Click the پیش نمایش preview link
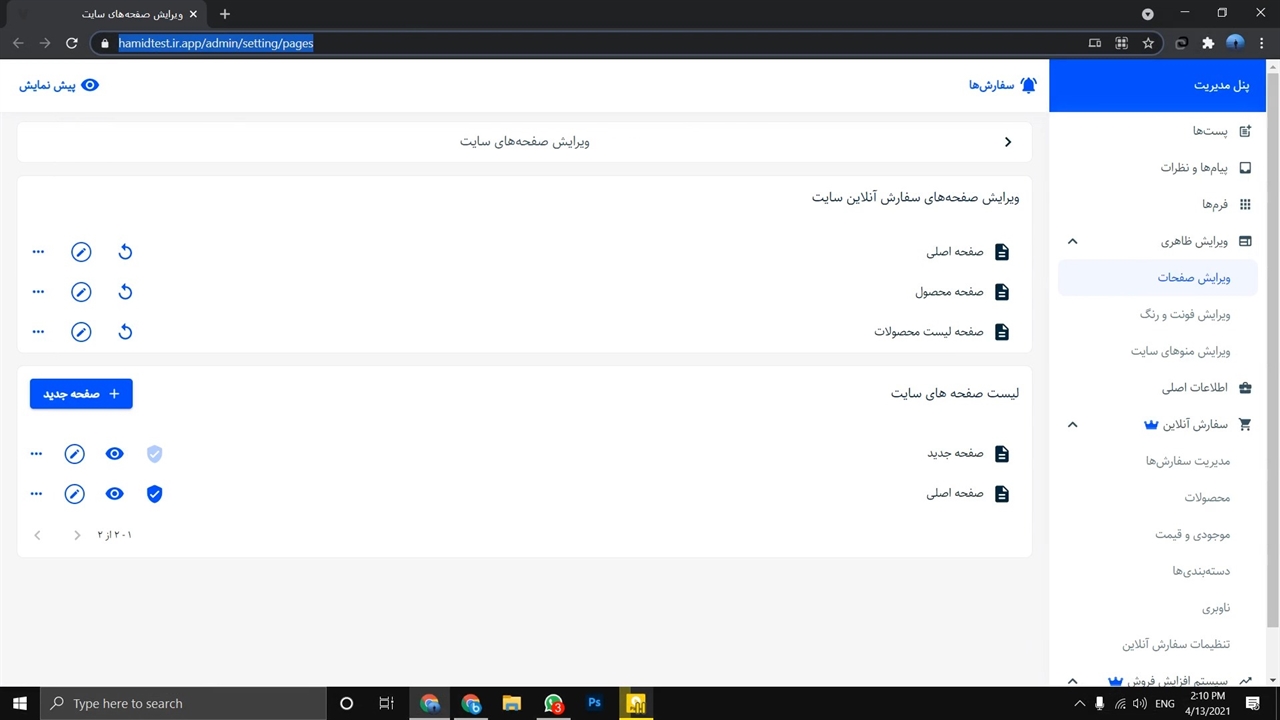Viewport: 1280px width, 720px height. click(x=59, y=85)
